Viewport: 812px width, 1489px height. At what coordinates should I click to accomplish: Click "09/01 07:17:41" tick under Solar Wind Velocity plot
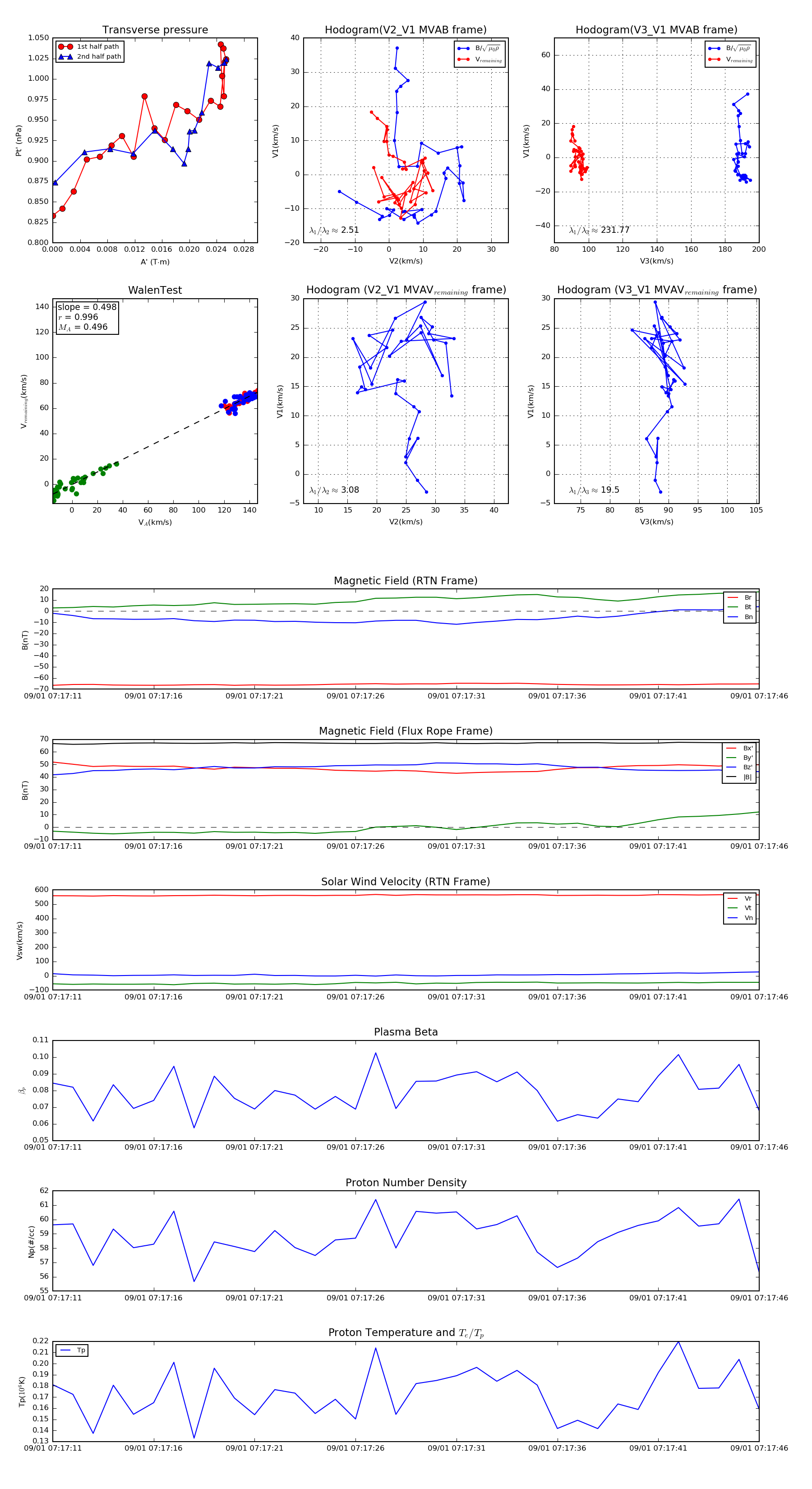(658, 997)
